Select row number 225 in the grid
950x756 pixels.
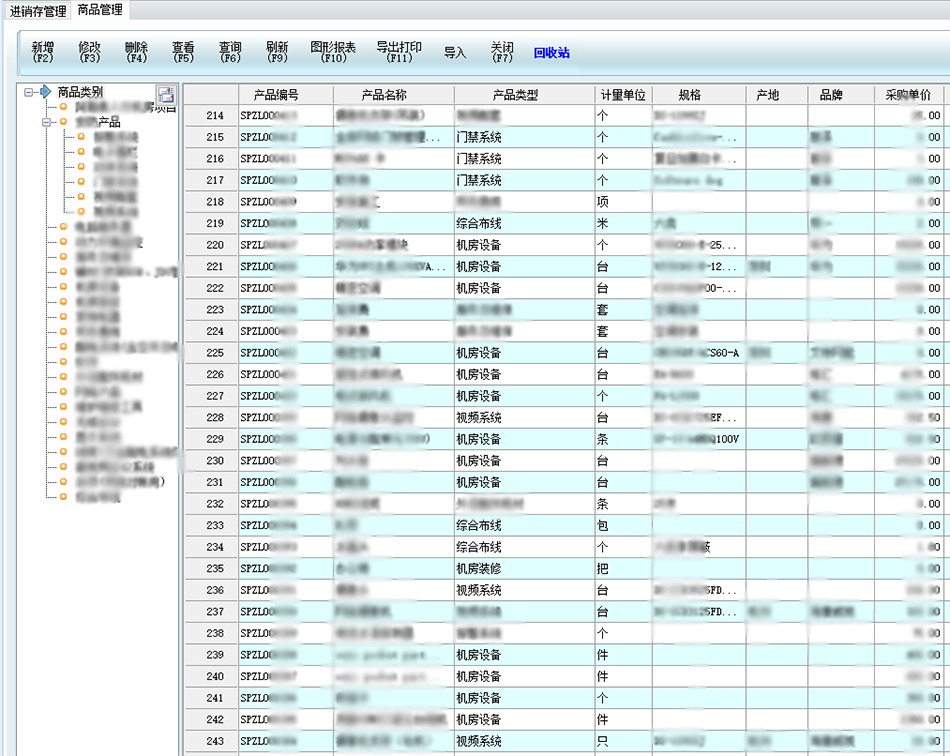tap(214, 353)
